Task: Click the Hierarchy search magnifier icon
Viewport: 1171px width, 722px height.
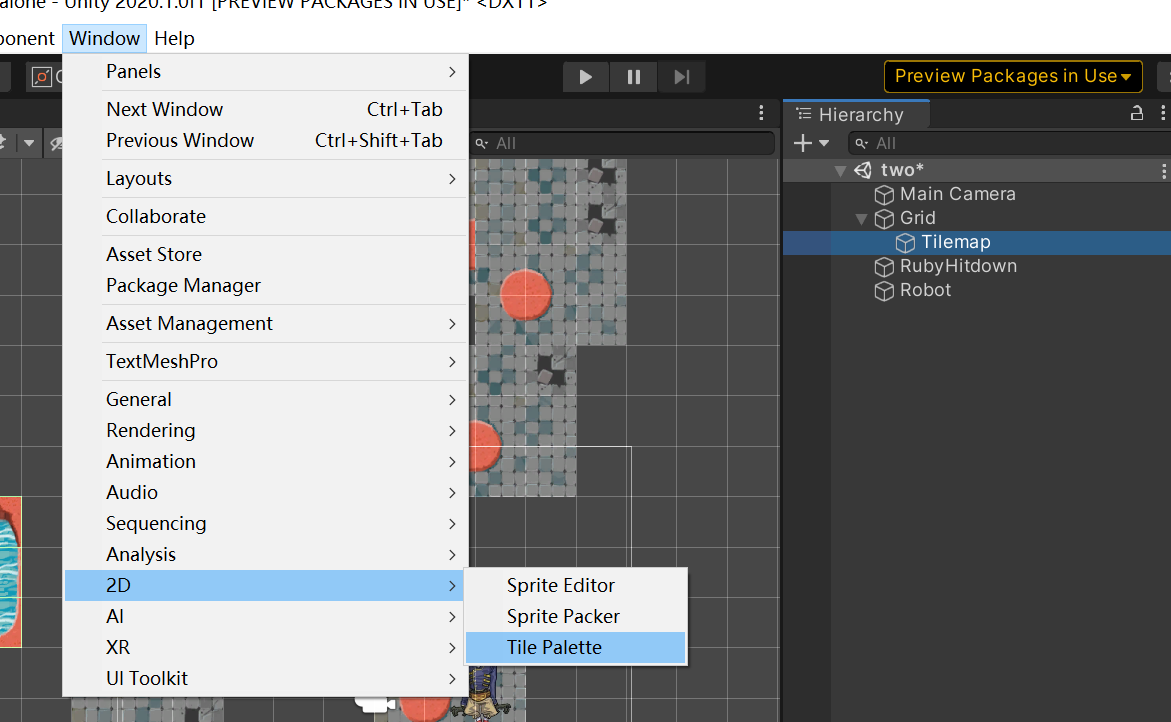Action: (x=862, y=143)
